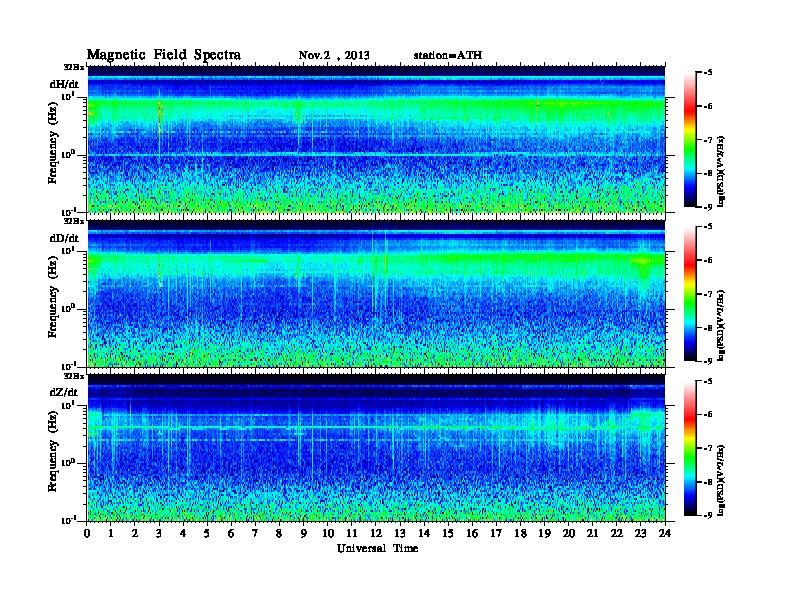Click the "32Hz" label above dH/dt panel
792x612 pixels.
[x=74, y=67]
